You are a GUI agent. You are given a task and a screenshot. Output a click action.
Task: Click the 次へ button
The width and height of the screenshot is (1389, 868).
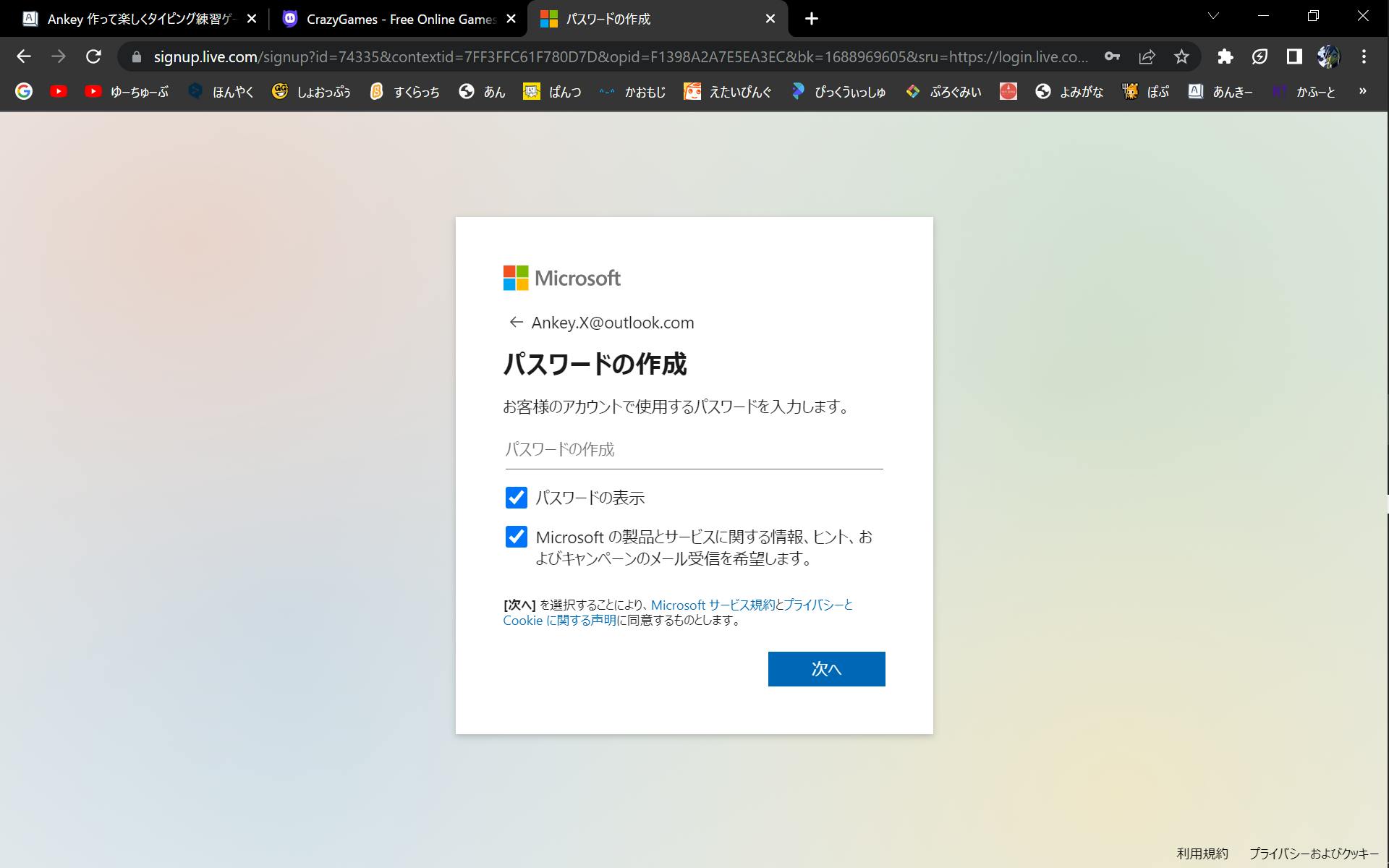click(826, 669)
